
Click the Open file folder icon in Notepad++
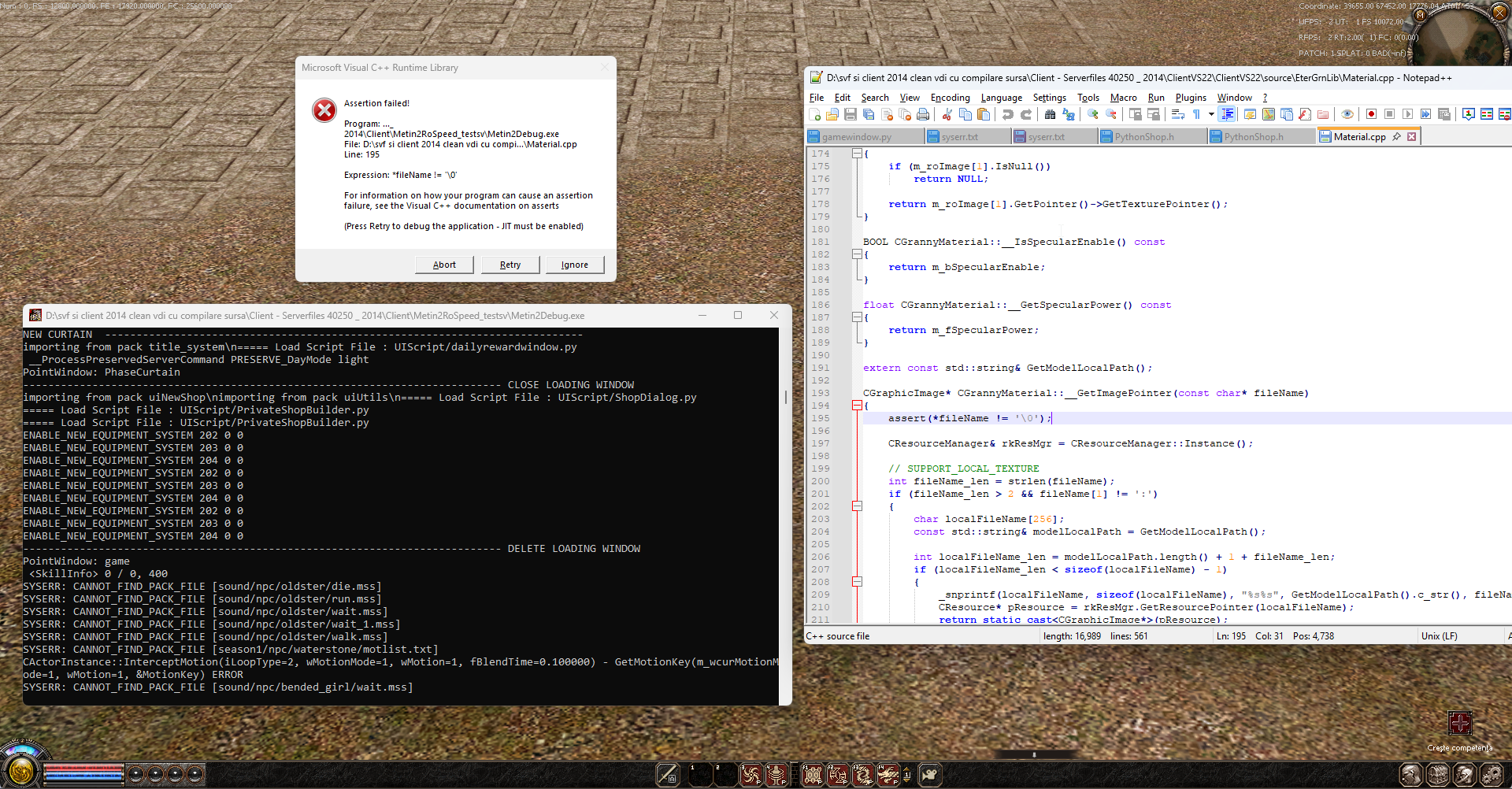[x=832, y=114]
